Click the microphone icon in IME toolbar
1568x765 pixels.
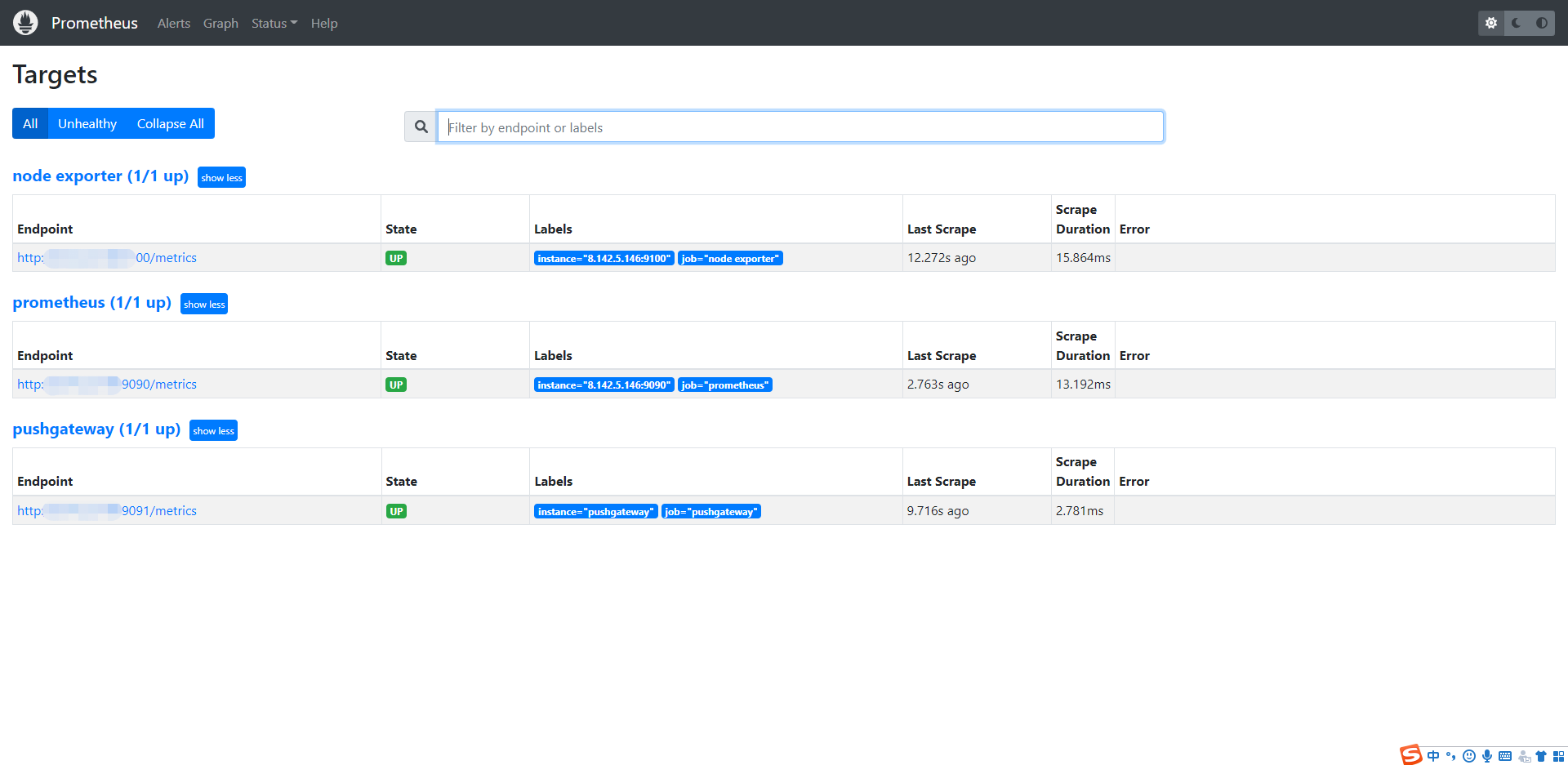point(1487,756)
